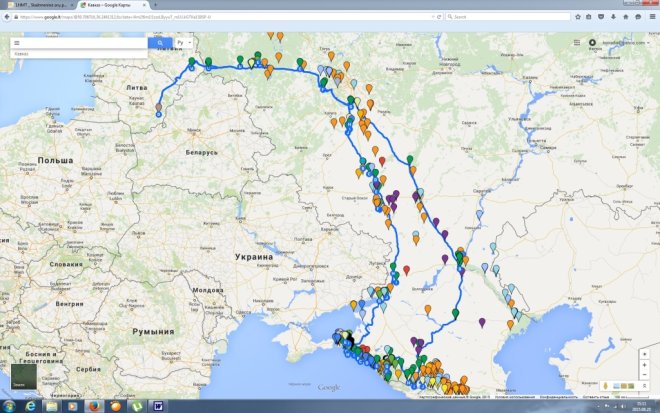
Task: Close the Кавказ – Google Карты tab
Action: [x=144, y=5]
